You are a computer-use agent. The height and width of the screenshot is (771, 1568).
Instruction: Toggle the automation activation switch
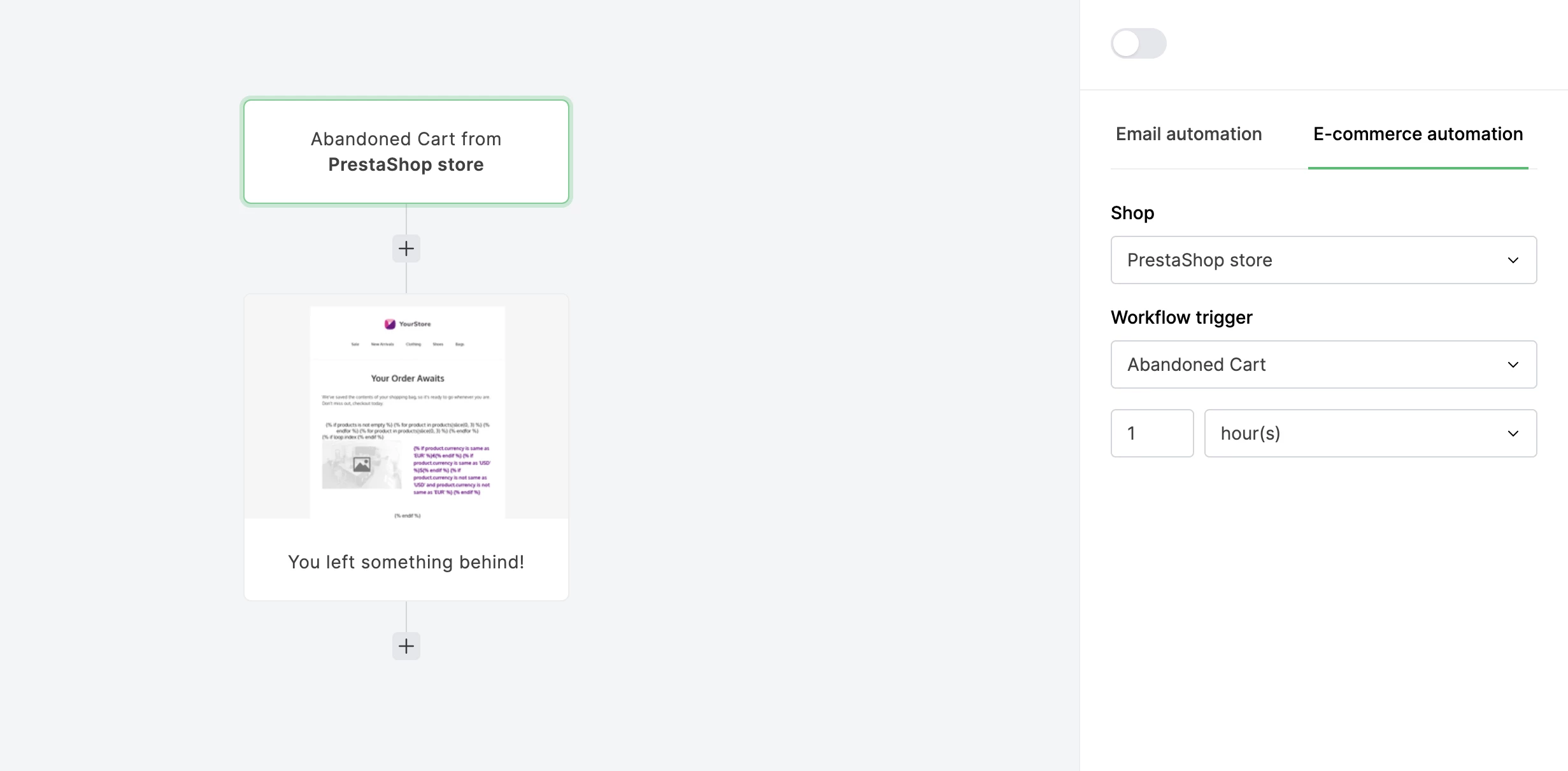pyautogui.click(x=1138, y=43)
